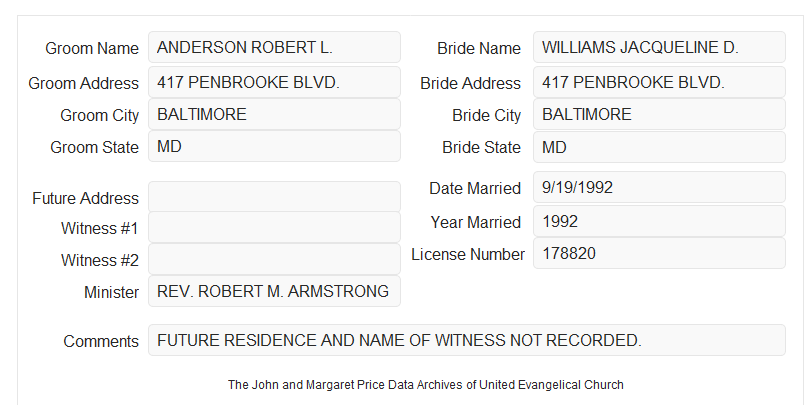Click the Comments label text
This screenshot has height=405, width=805.
tap(101, 341)
